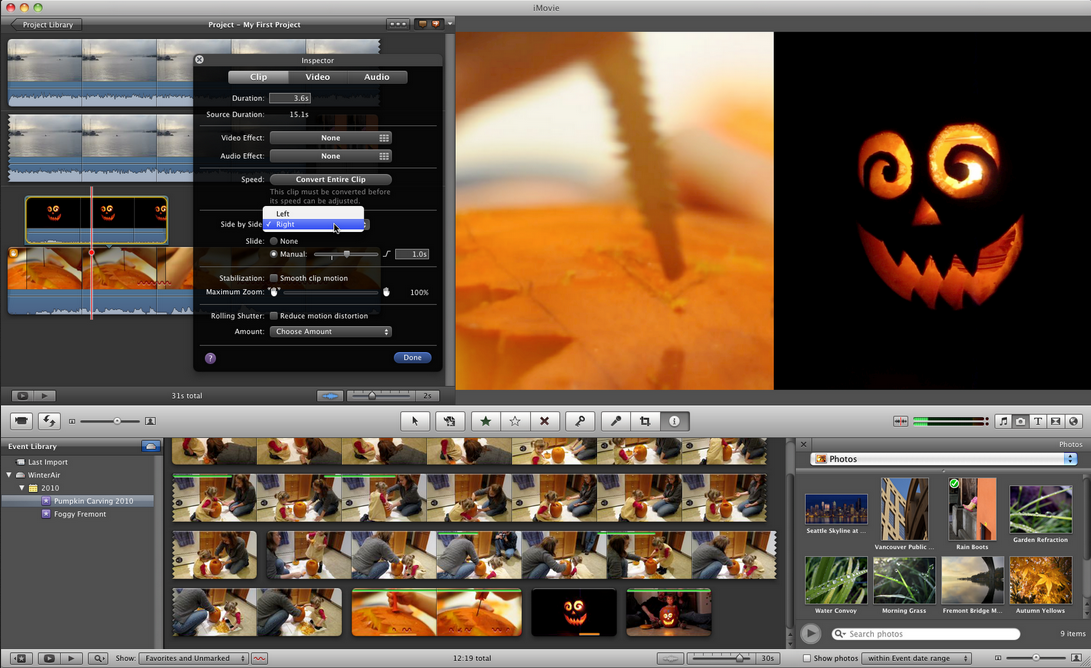This screenshot has height=668, width=1091.
Task: Open the Keywords tool
Action: pyautogui.click(x=579, y=421)
